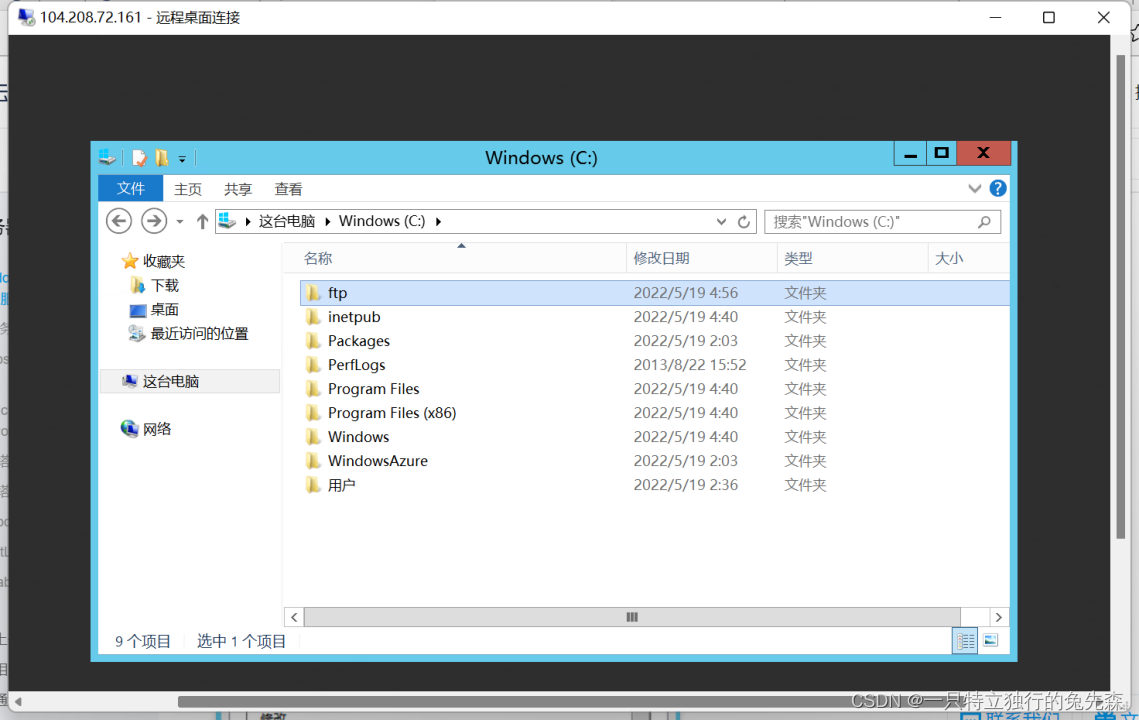Image resolution: width=1139 pixels, height=720 pixels.
Task: Sort by the 类型 column header
Action: (853, 258)
